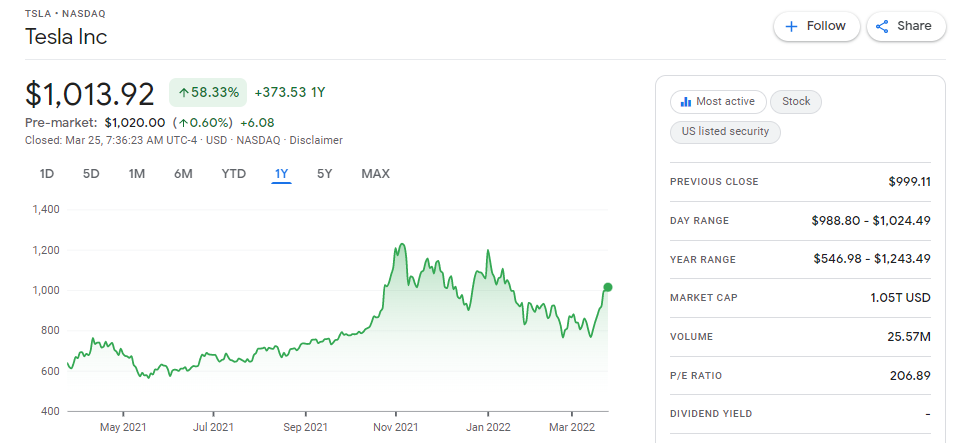Click the MARKET CAP label
The height and width of the screenshot is (443, 968).
(x=704, y=298)
